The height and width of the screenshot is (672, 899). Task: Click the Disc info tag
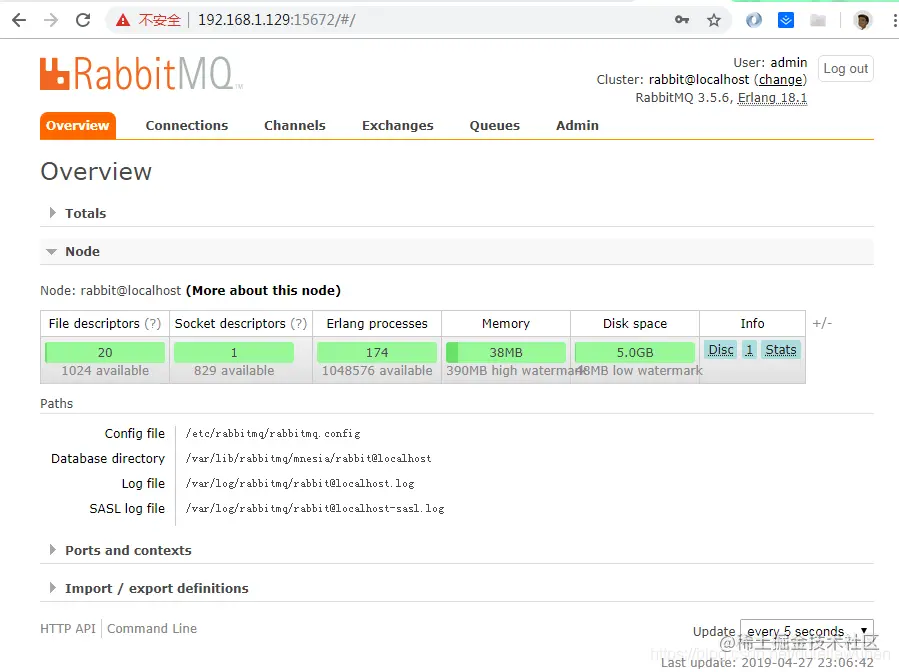click(721, 350)
